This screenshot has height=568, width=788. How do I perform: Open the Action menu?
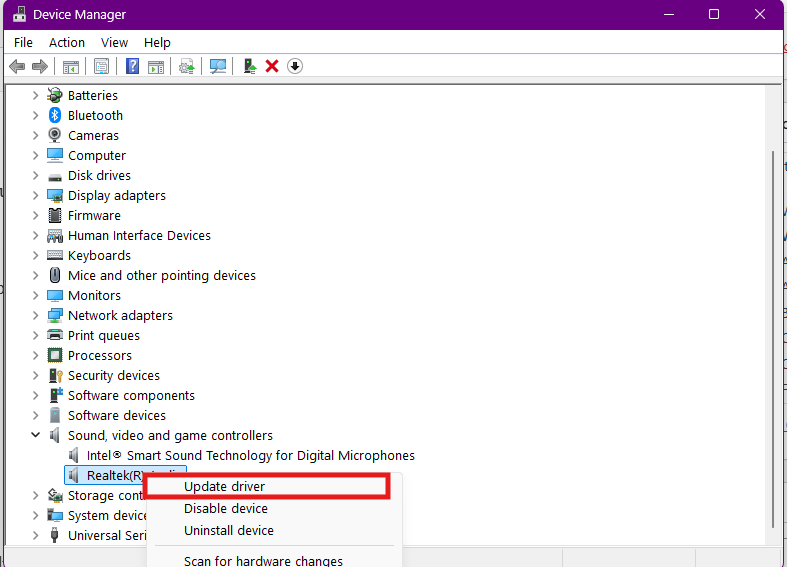point(67,43)
